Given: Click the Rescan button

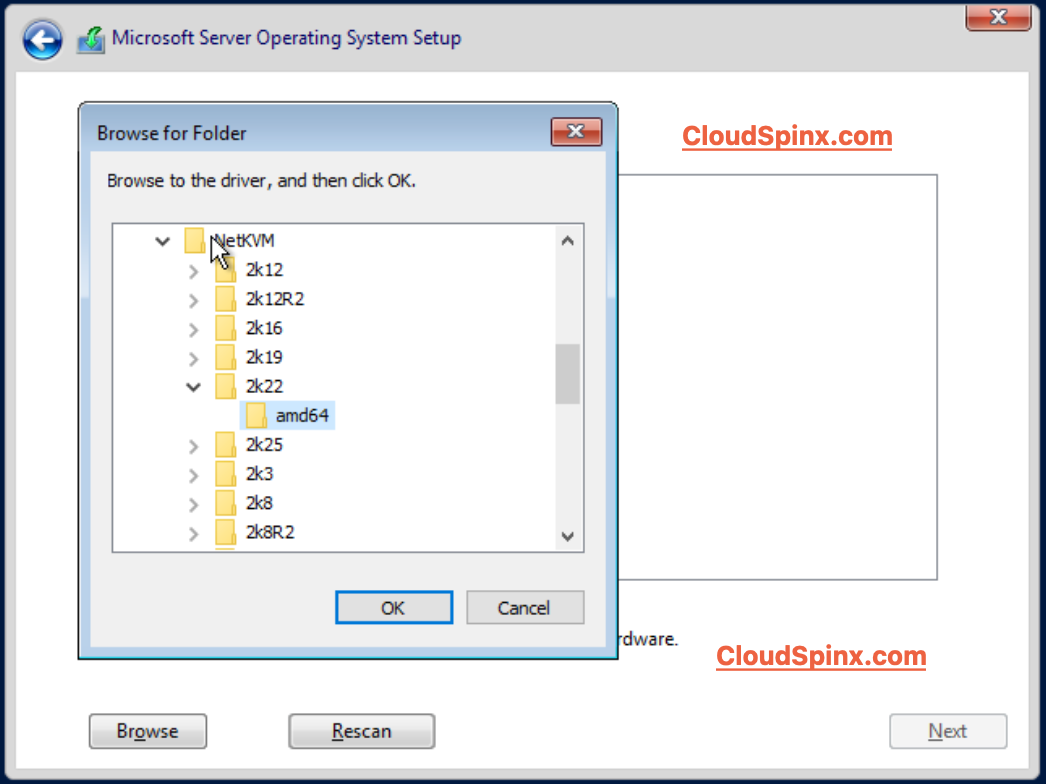Looking at the screenshot, I should point(361,732).
